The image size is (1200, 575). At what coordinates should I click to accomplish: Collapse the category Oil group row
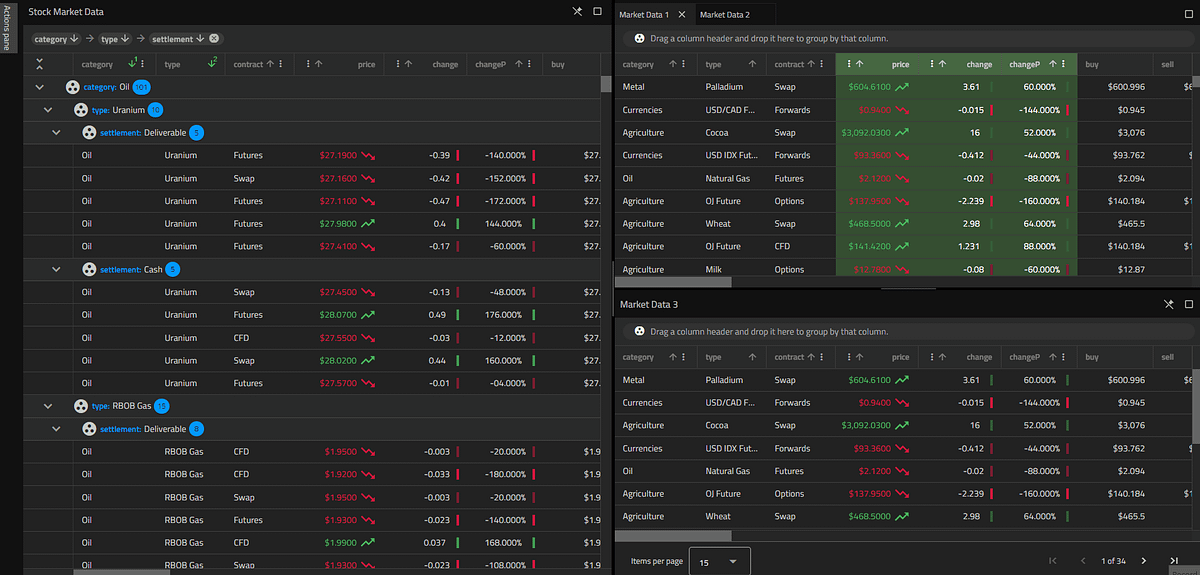pyautogui.click(x=40, y=87)
